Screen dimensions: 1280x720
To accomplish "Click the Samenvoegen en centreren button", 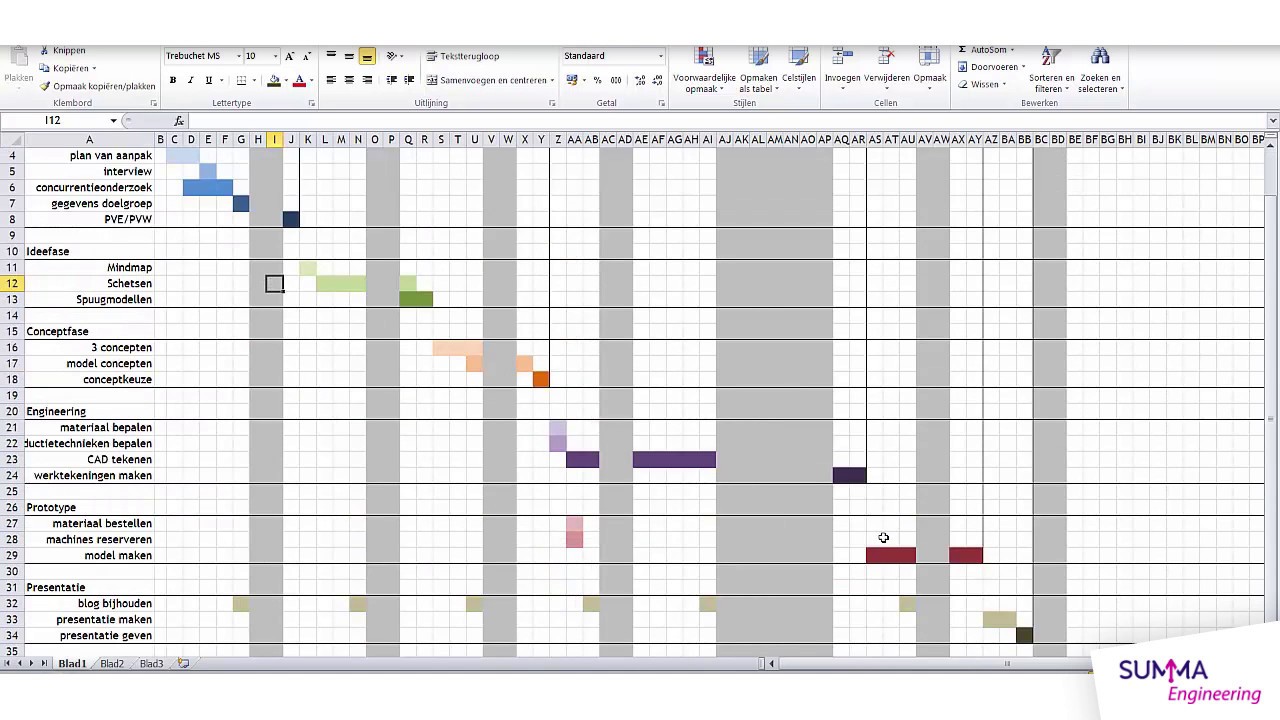I will pos(486,80).
